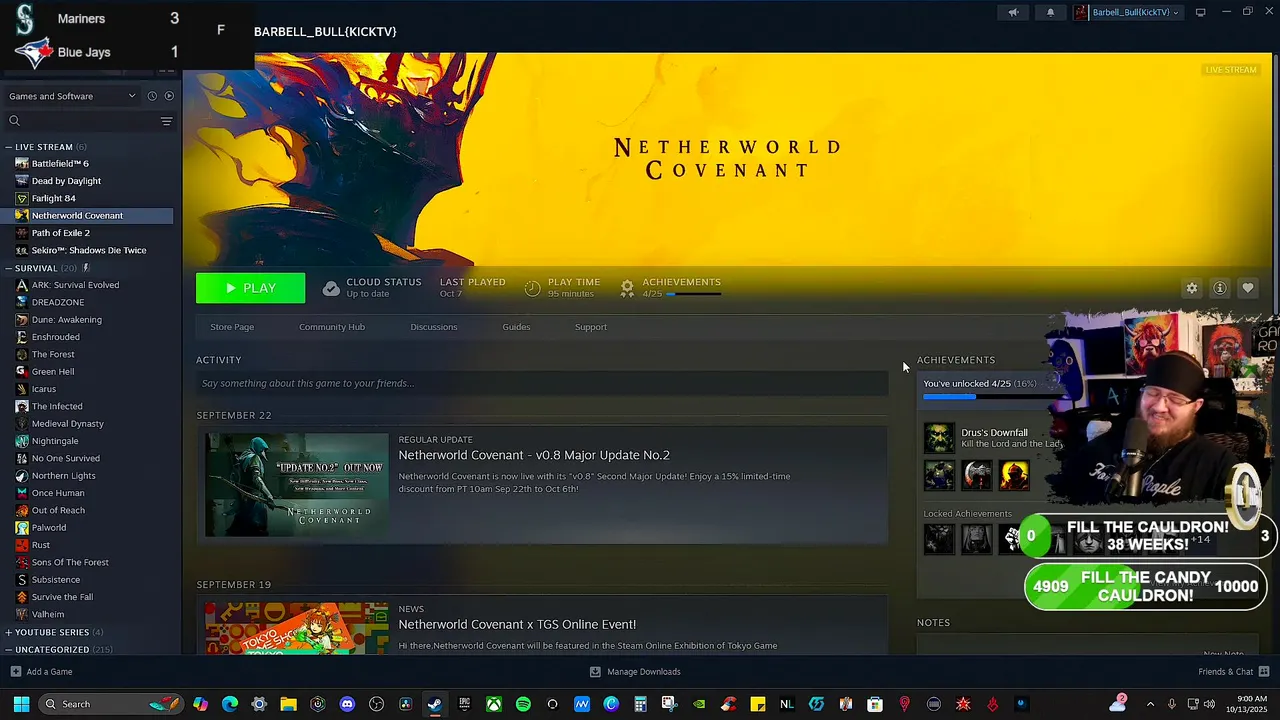Open Spotify from the taskbar
Viewport: 1280px width, 720px height.
[523, 704]
